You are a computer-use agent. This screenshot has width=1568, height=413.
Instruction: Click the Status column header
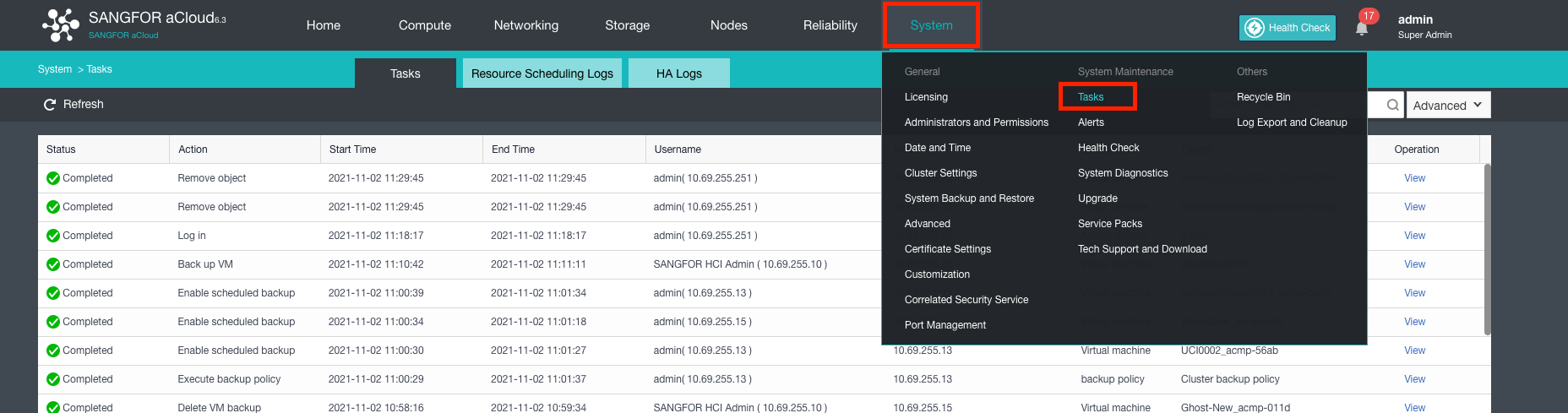pyautogui.click(x=104, y=149)
